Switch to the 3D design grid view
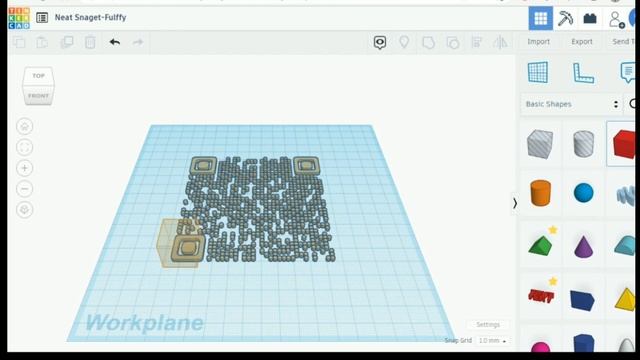Image resolution: width=640 pixels, height=360 pixels. click(541, 18)
